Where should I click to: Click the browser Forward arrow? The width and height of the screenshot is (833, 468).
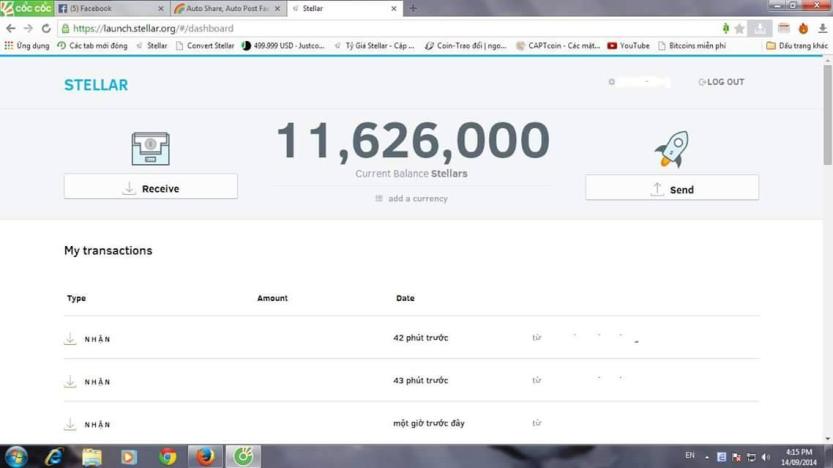click(28, 29)
